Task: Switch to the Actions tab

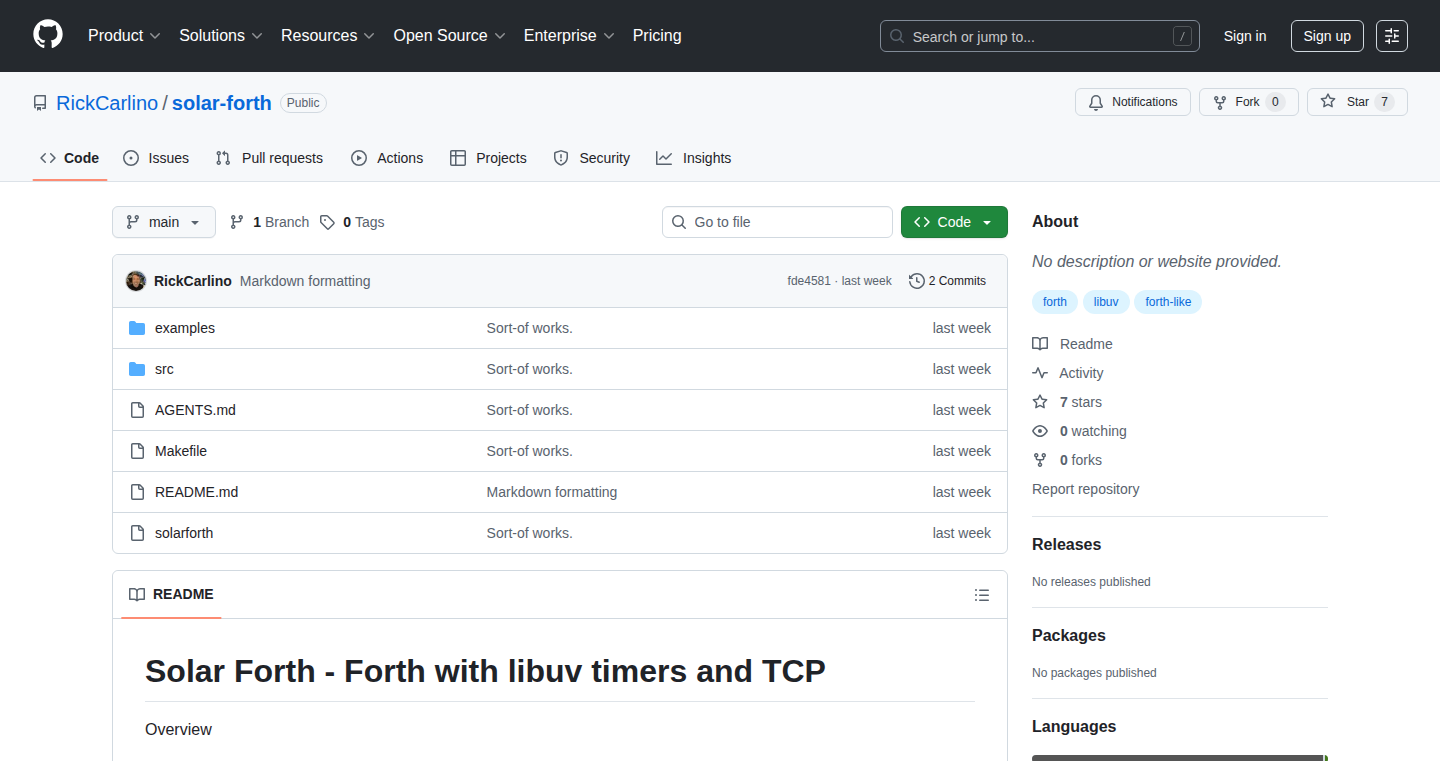Action: tap(387, 158)
